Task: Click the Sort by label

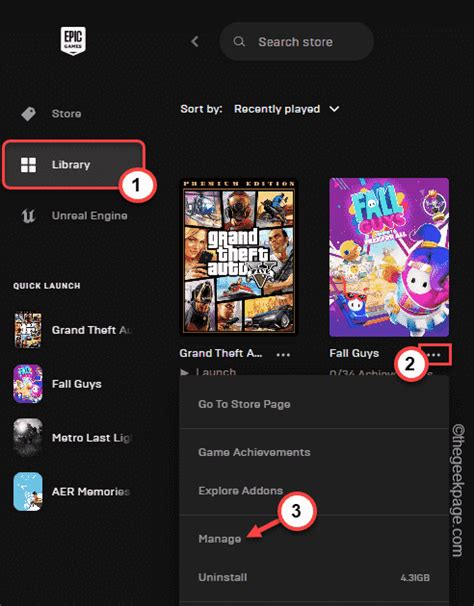Action: coord(201,109)
